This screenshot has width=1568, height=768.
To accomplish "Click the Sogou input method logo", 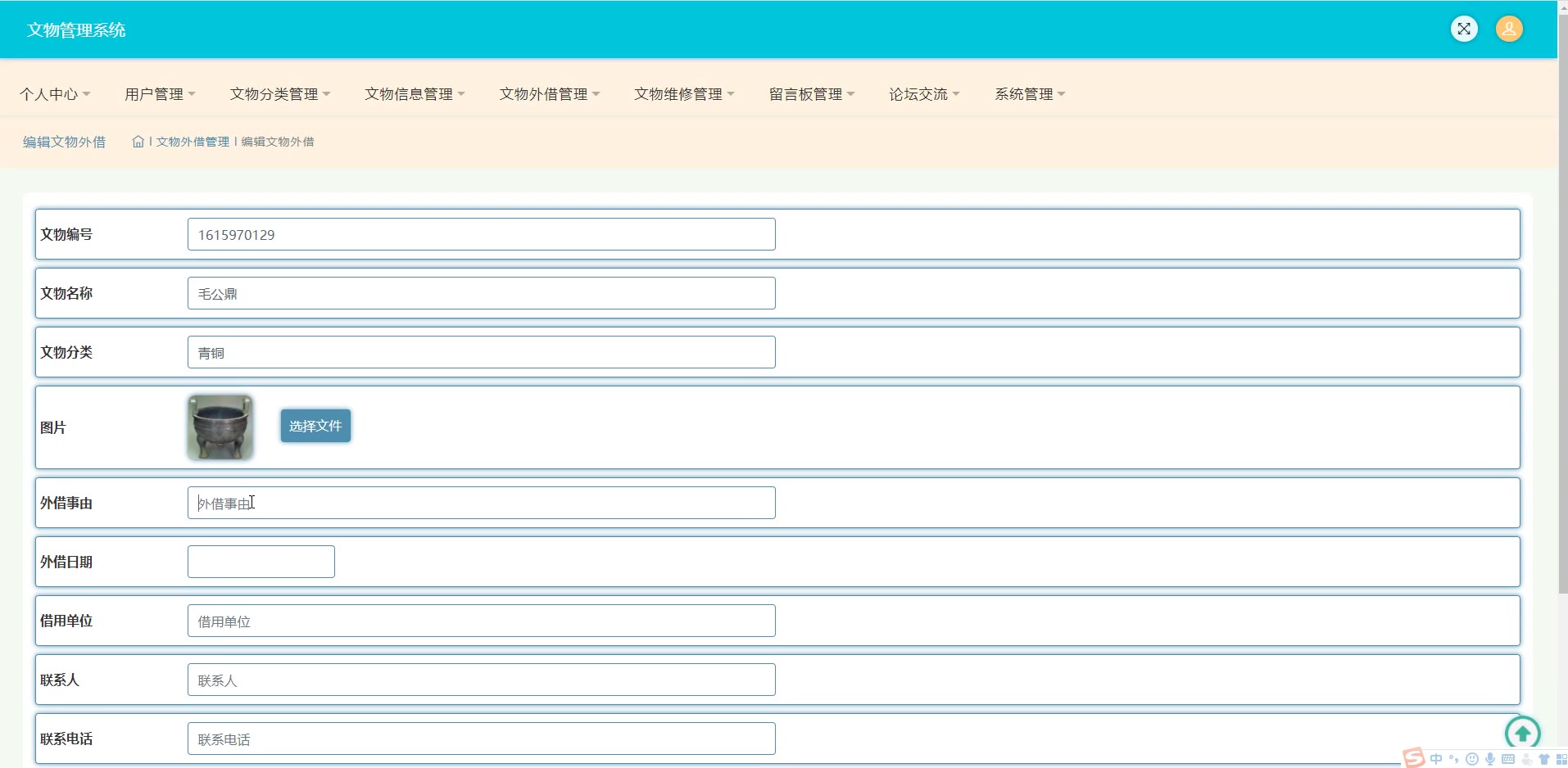I will coord(1414,758).
